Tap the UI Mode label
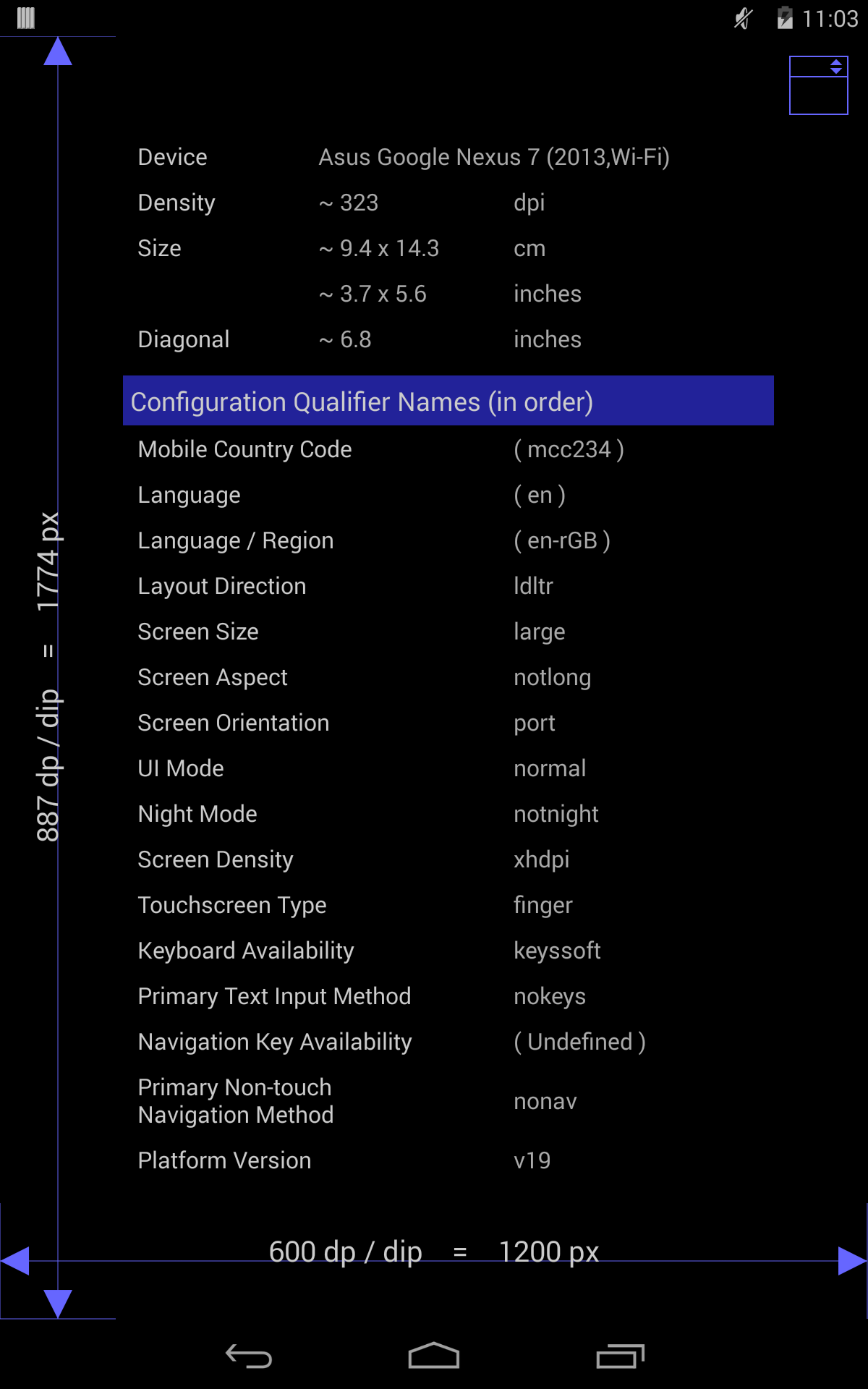This screenshot has width=868, height=1389. (x=181, y=768)
